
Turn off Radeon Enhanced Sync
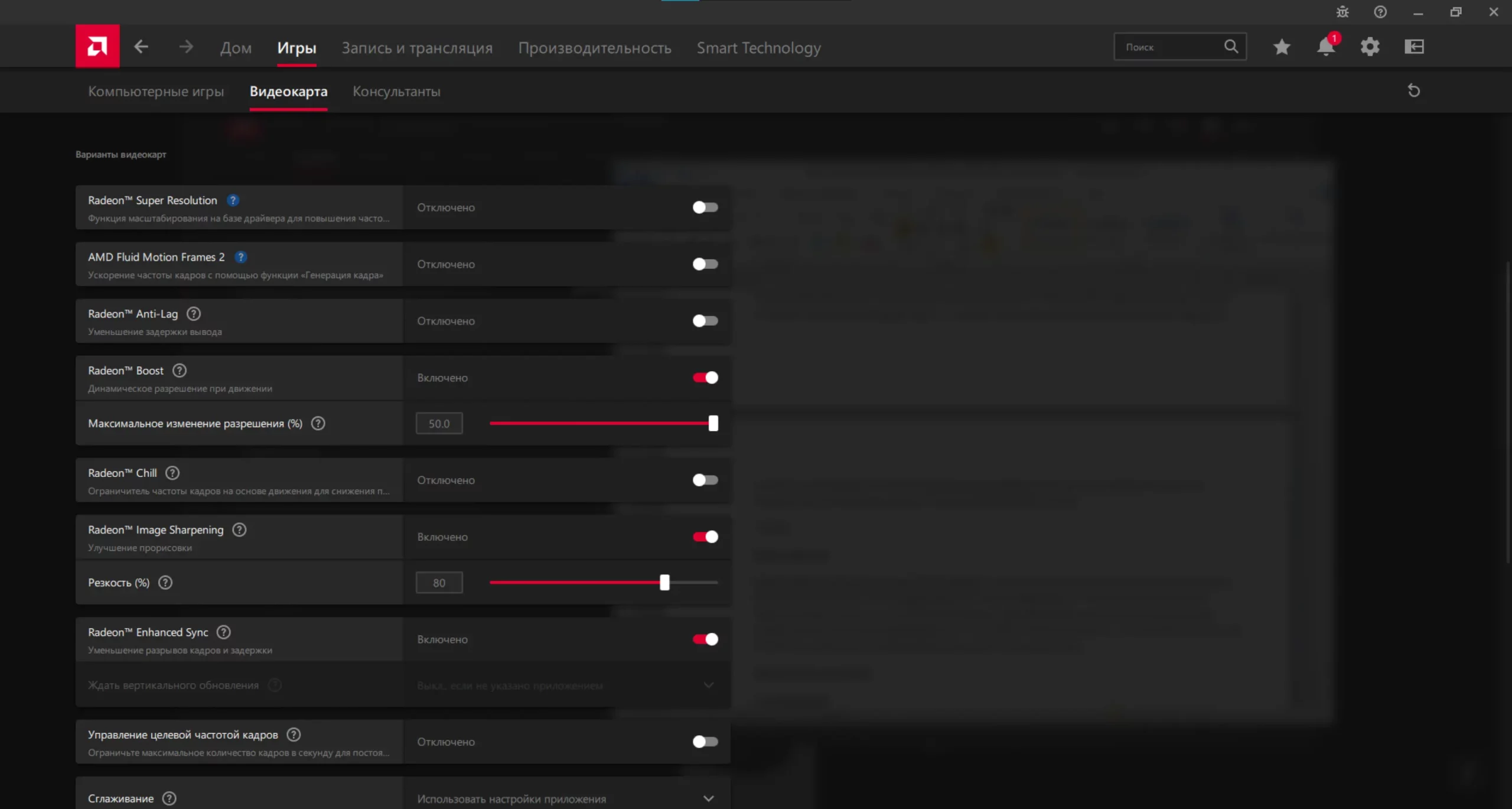pyautogui.click(x=705, y=639)
